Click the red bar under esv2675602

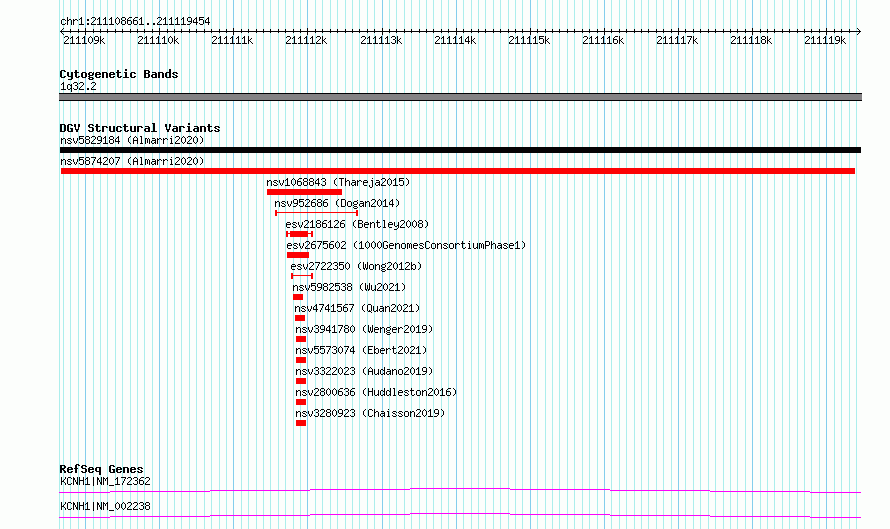298,255
